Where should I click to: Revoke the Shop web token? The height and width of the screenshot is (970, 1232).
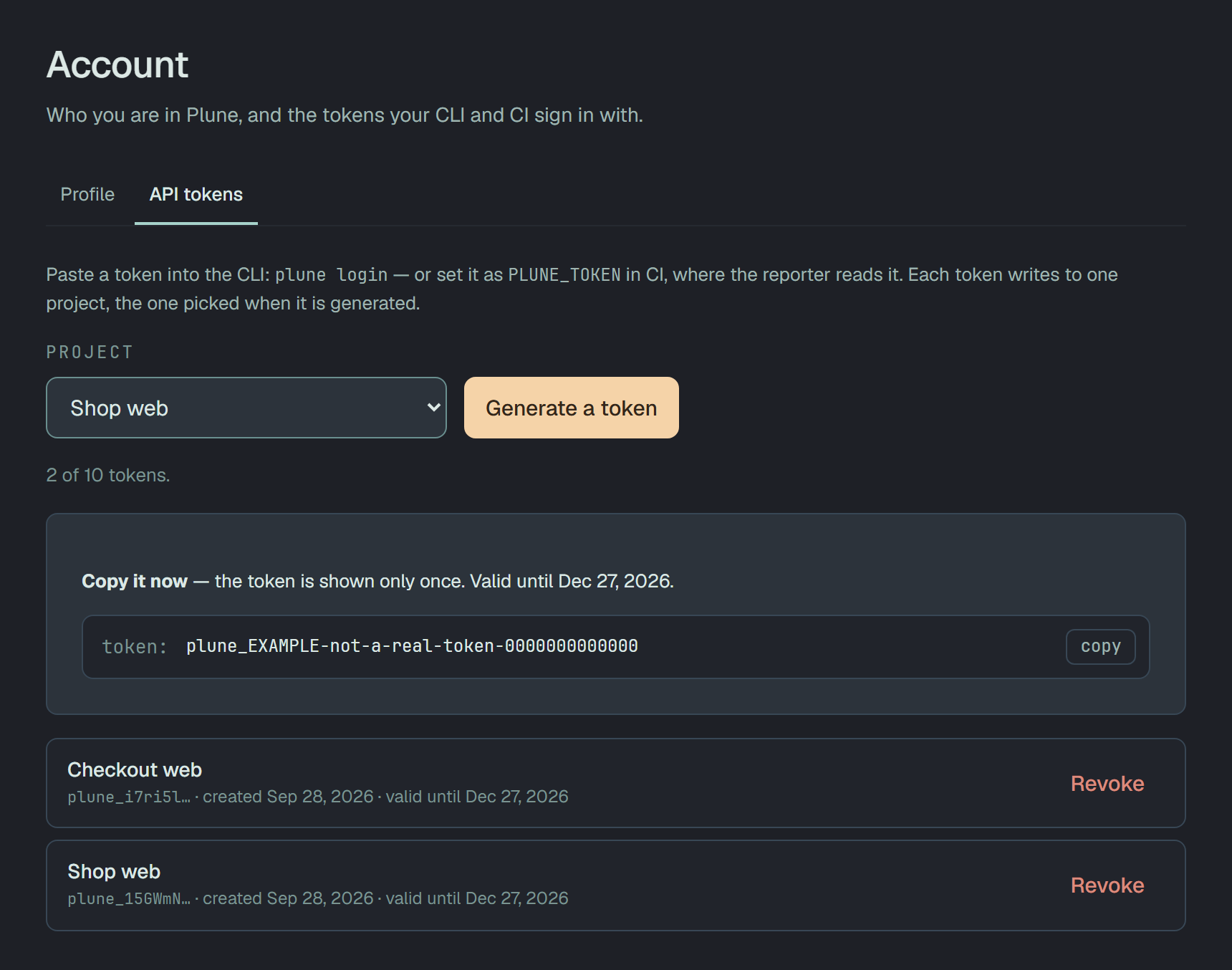coord(1107,885)
